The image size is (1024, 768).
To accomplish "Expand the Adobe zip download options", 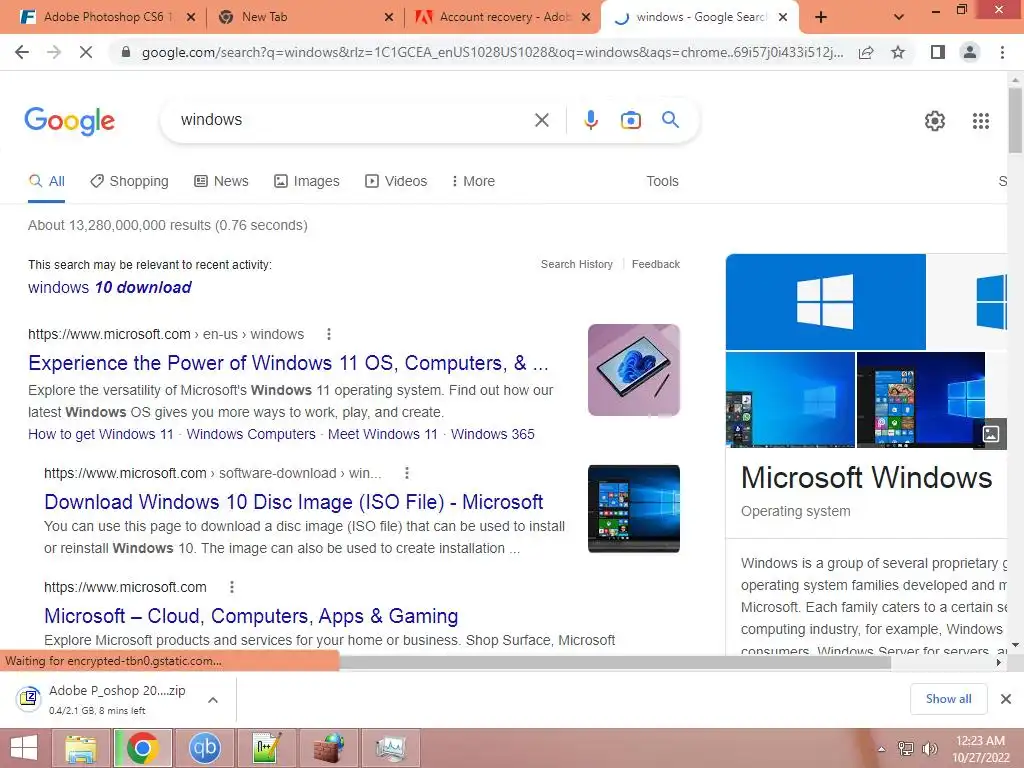I will click(x=212, y=700).
